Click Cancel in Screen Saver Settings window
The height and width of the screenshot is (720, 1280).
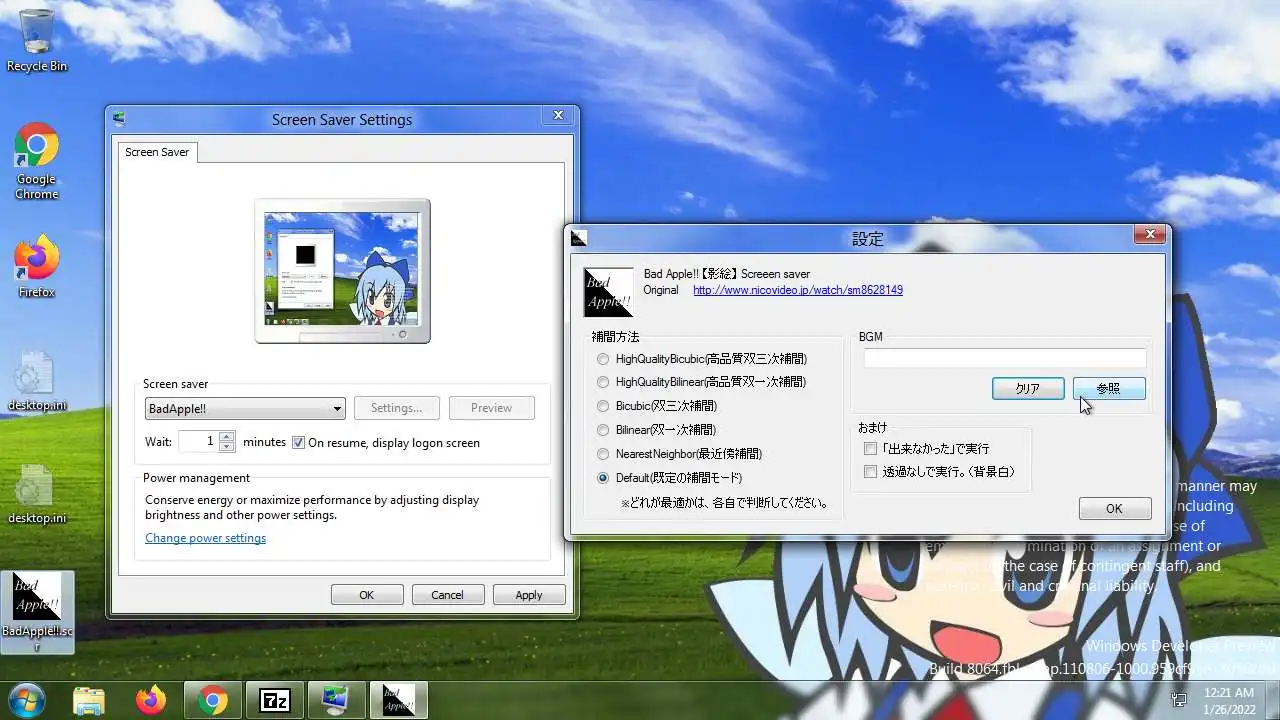click(x=447, y=595)
